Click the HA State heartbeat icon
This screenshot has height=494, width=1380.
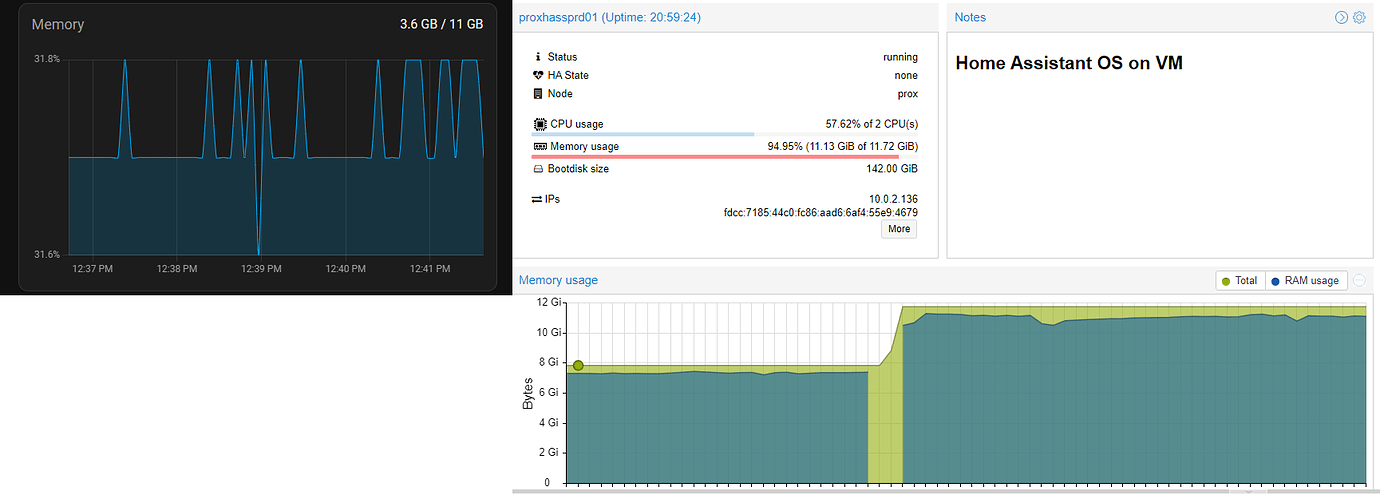coord(538,75)
